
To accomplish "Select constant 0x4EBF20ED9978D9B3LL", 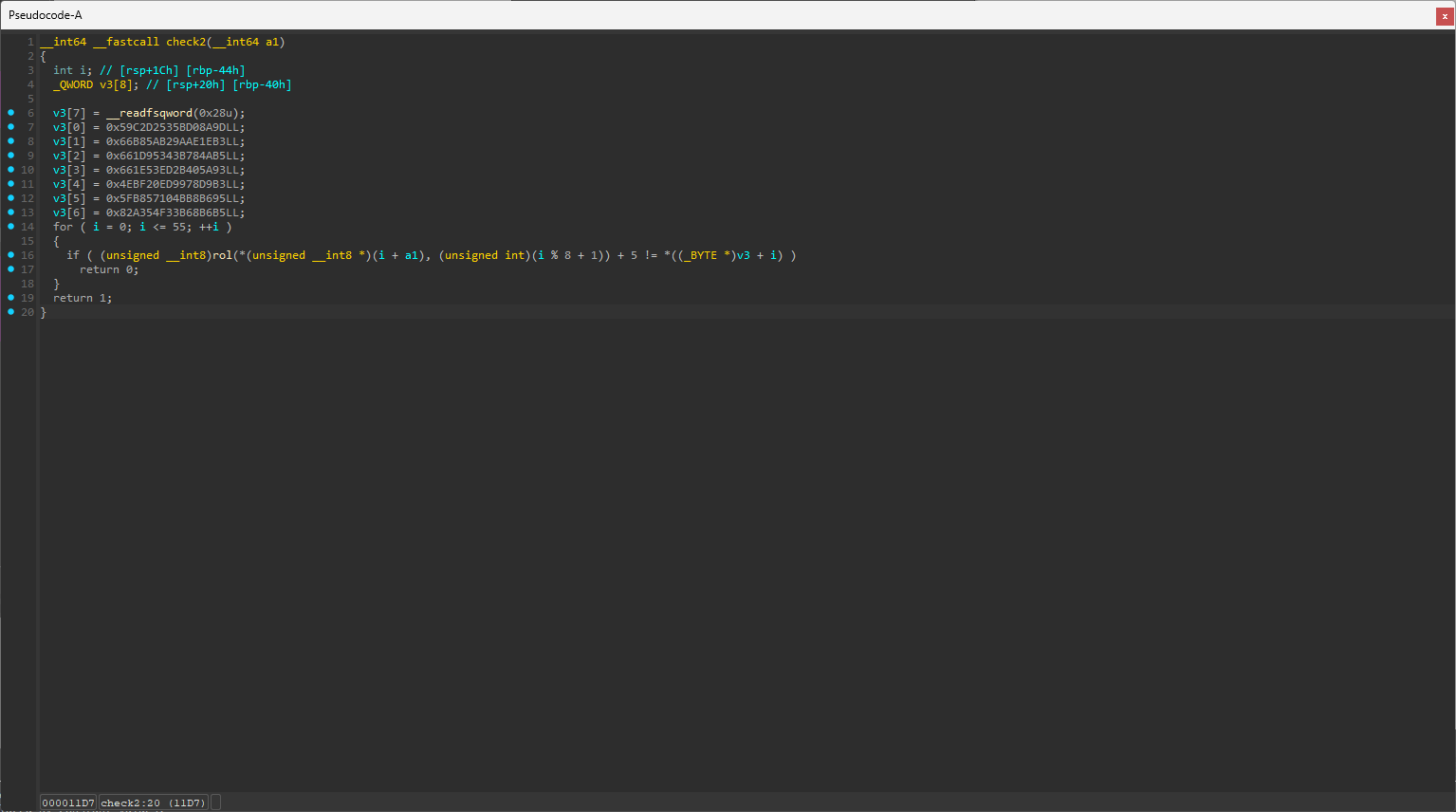I will (173, 184).
